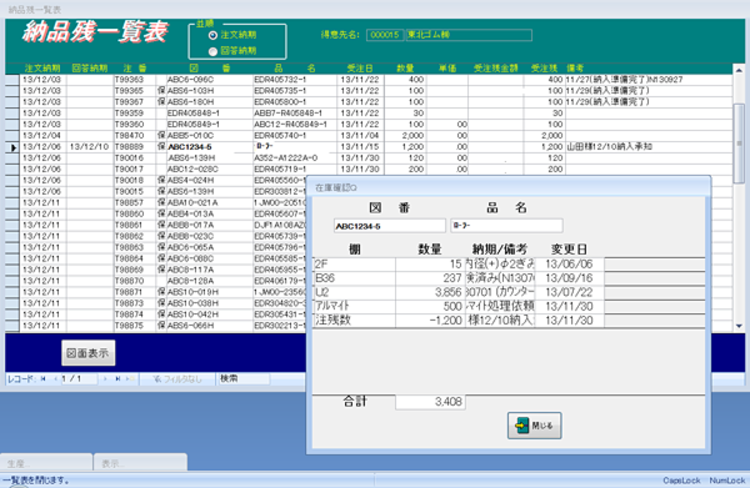Click order number cell T99363
750x488 pixels.
pos(135,80)
